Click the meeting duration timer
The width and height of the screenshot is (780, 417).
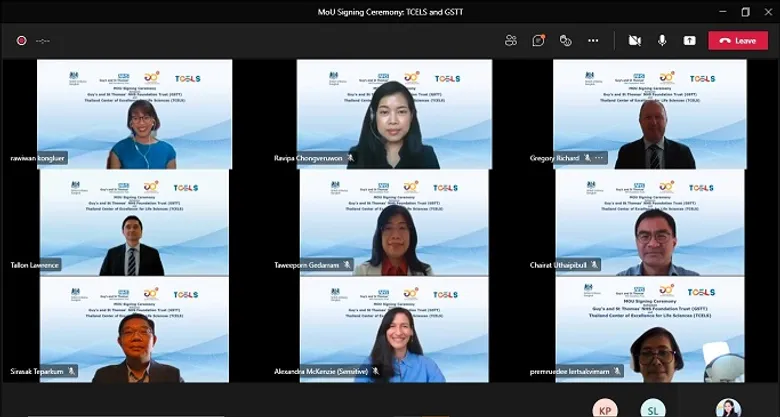pos(43,41)
